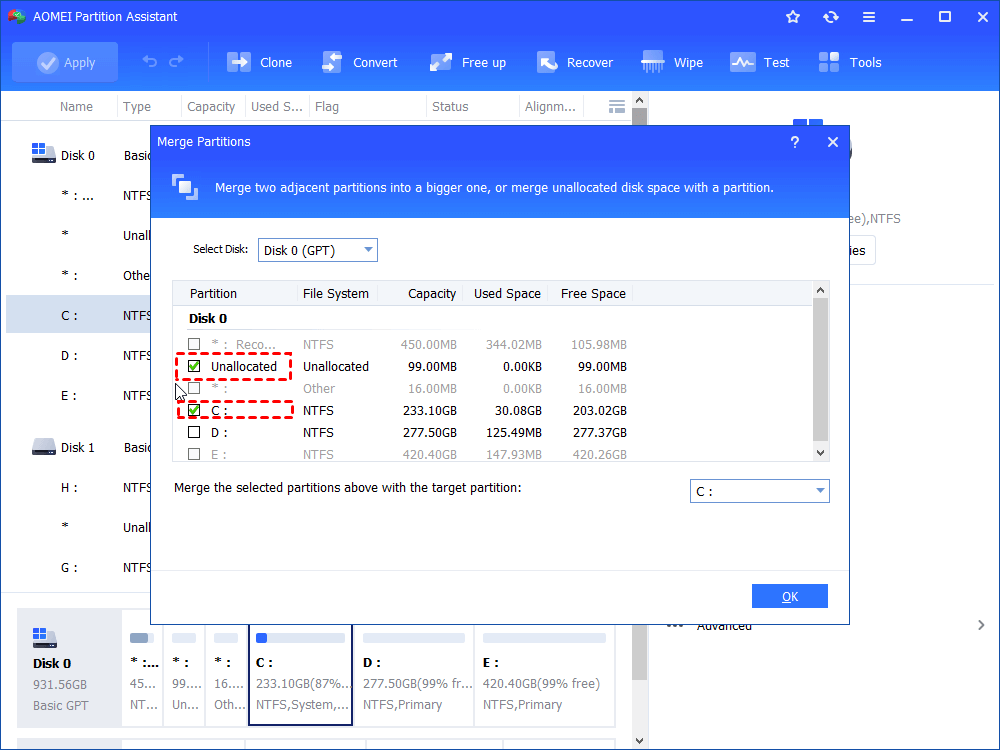Uncheck the C: partition checkbox
This screenshot has height=750, width=1000.
(x=194, y=410)
